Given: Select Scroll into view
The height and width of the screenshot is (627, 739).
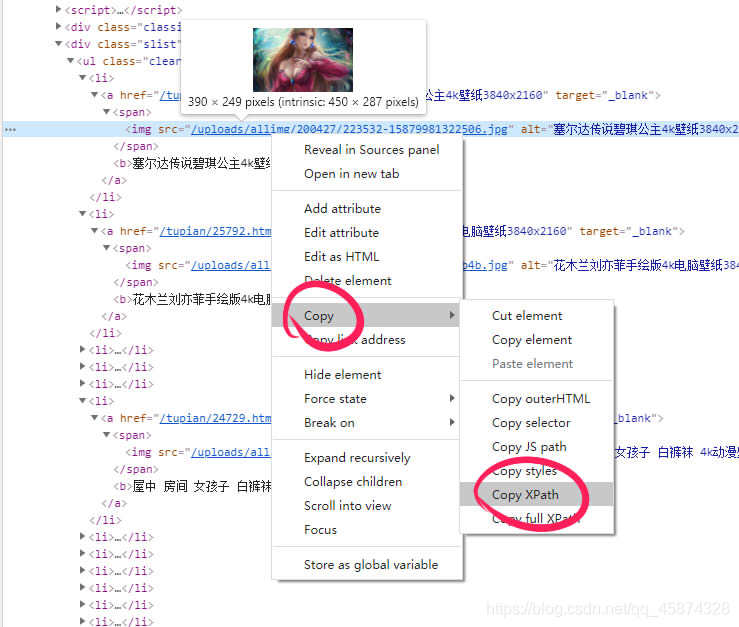Looking at the screenshot, I should coord(348,505).
